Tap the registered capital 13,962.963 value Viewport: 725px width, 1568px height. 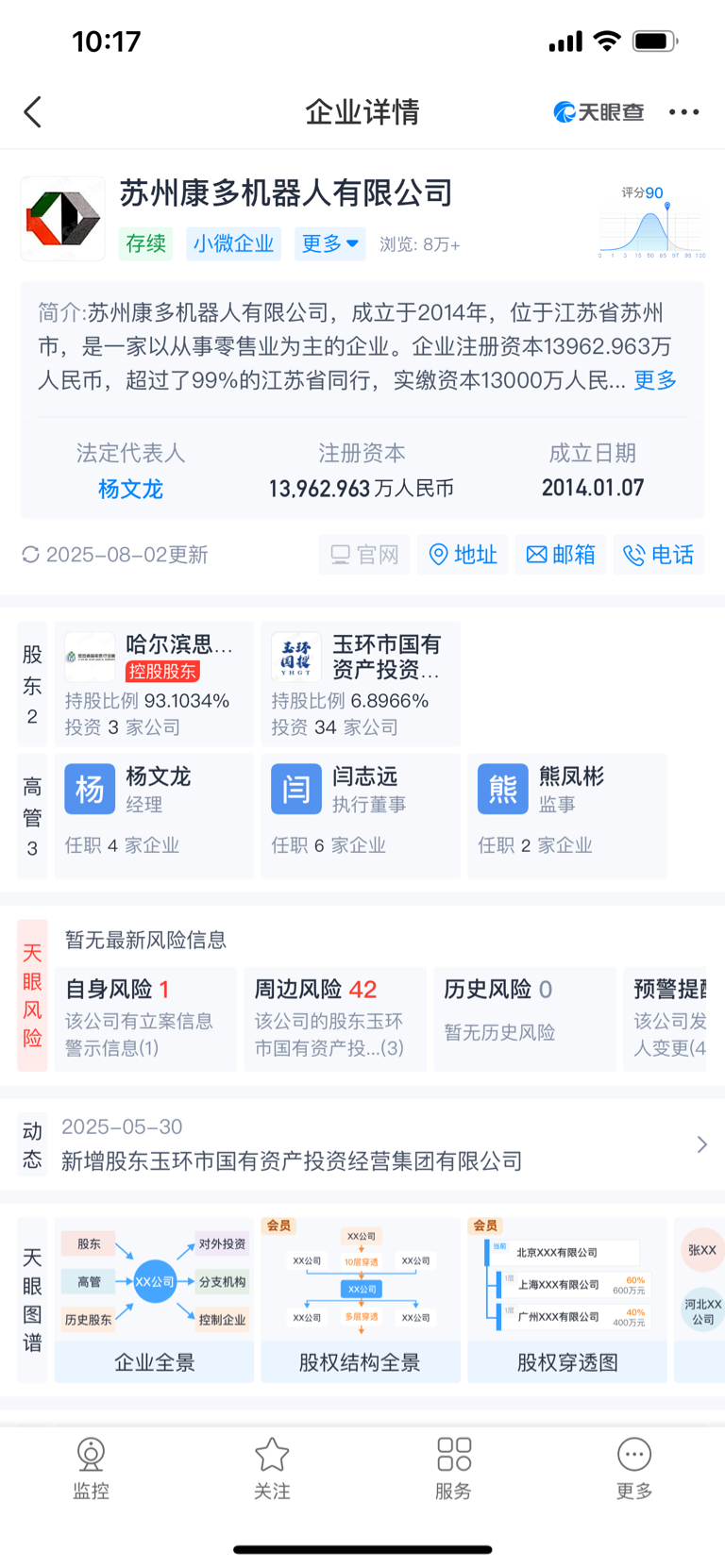pos(361,489)
